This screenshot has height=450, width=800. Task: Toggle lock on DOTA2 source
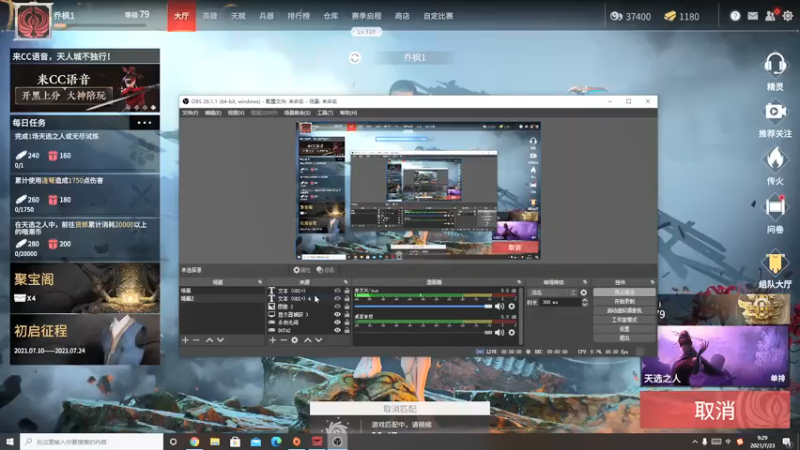click(x=347, y=331)
